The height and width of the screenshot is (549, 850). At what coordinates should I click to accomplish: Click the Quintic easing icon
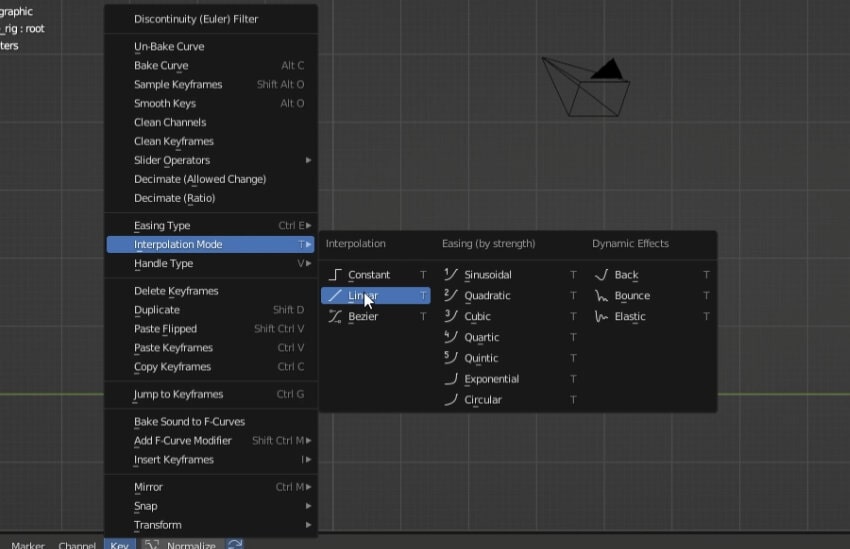pos(450,358)
